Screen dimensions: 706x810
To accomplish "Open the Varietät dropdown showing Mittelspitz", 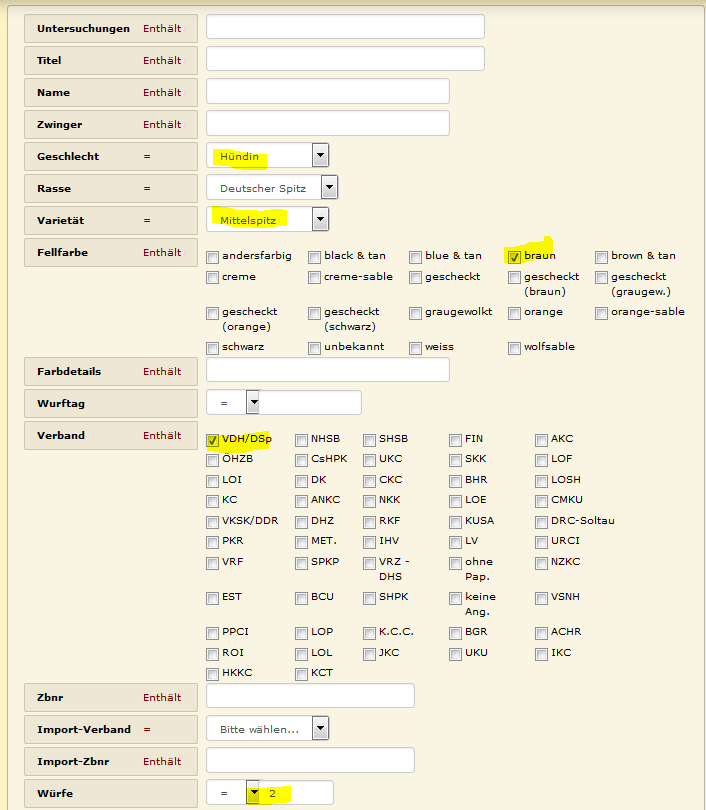I will [x=320, y=219].
